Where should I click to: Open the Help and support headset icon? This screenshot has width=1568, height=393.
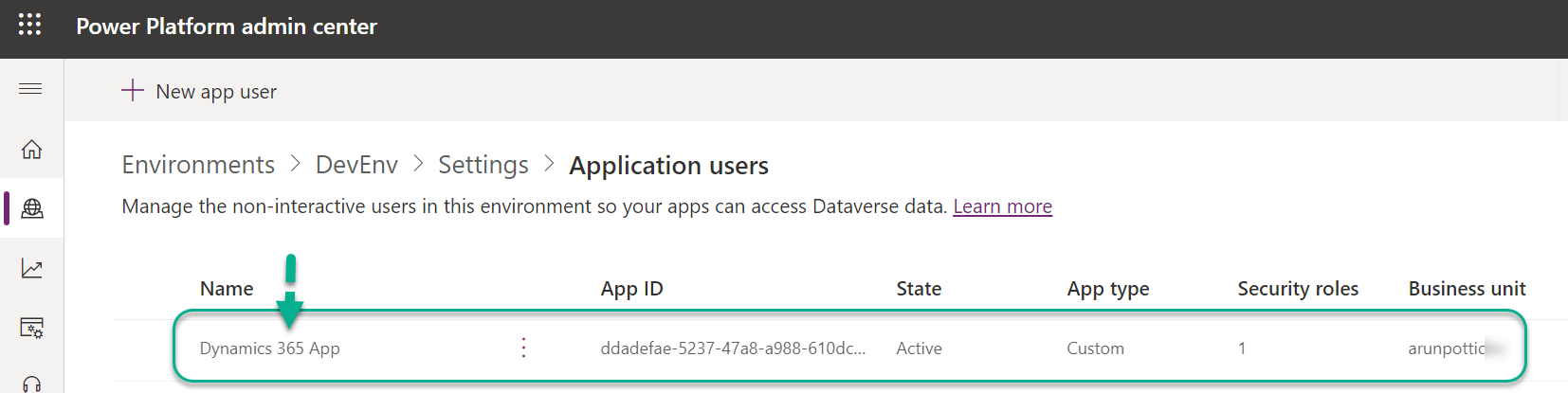[31, 384]
